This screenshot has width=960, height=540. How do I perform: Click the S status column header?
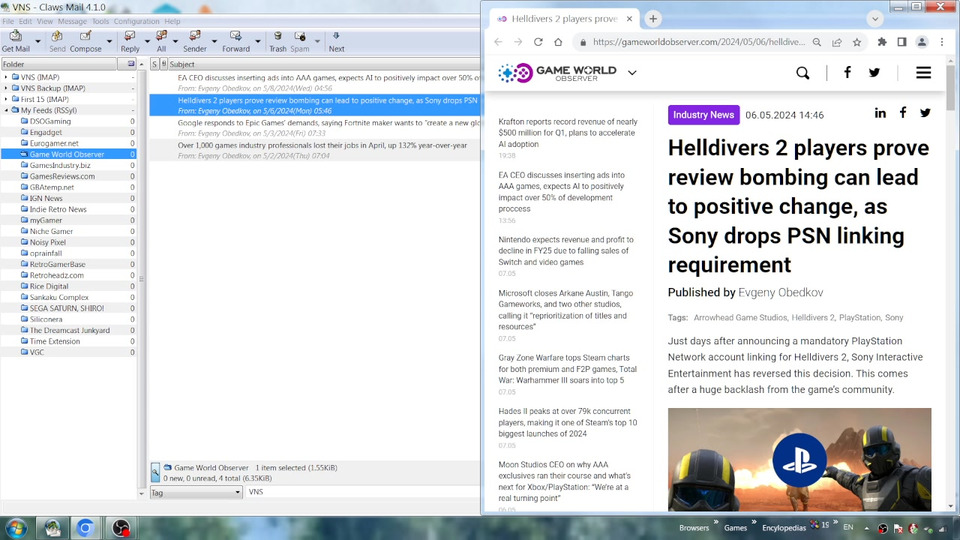pos(154,64)
